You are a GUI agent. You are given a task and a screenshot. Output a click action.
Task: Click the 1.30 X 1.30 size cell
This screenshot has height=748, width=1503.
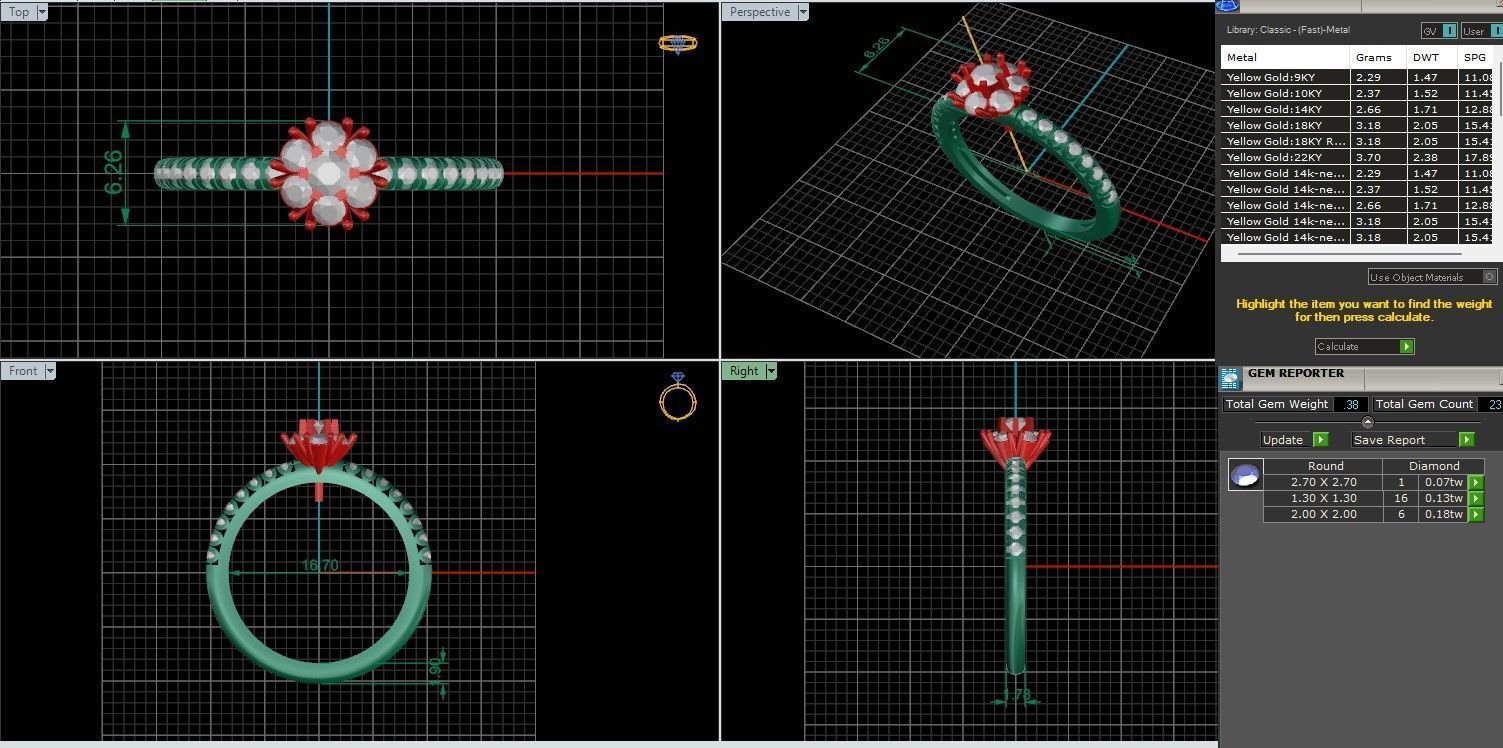(x=1323, y=499)
